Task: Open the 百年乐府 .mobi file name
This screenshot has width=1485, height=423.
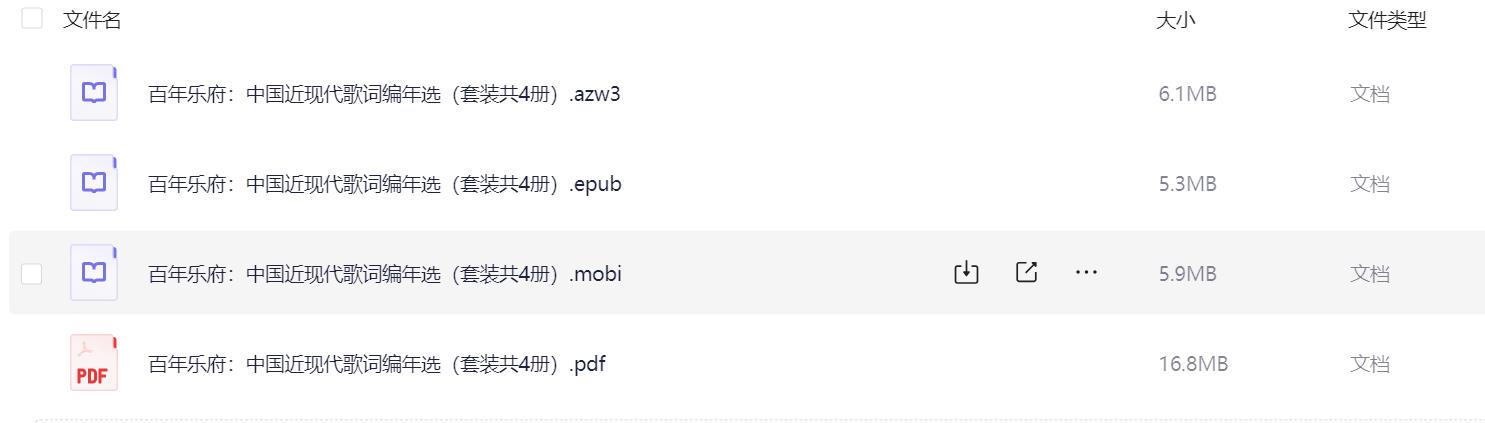Action: click(x=384, y=274)
